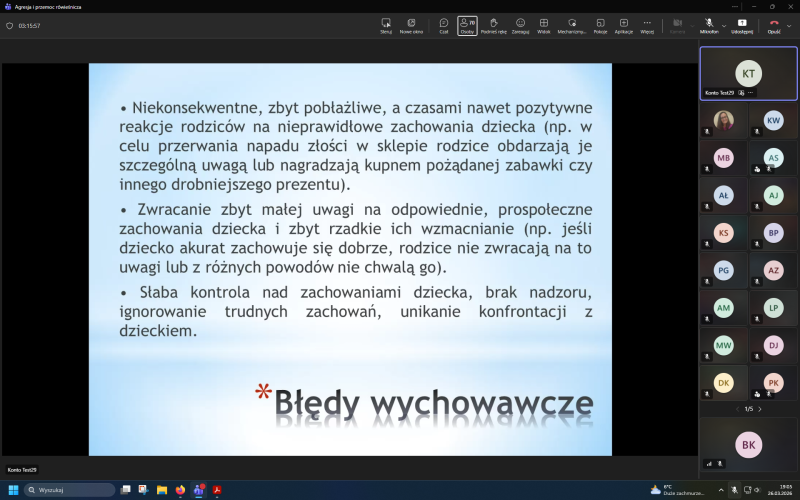The width and height of the screenshot is (800, 500).
Task: Go to next participants page
Action: [762, 409]
